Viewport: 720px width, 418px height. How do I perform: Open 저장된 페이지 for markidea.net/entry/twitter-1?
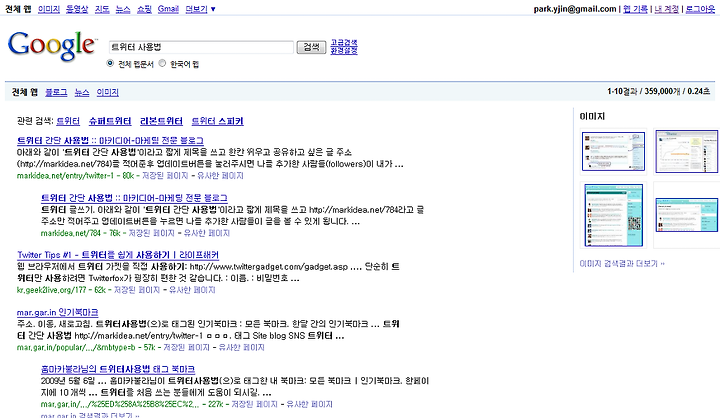tap(165, 175)
